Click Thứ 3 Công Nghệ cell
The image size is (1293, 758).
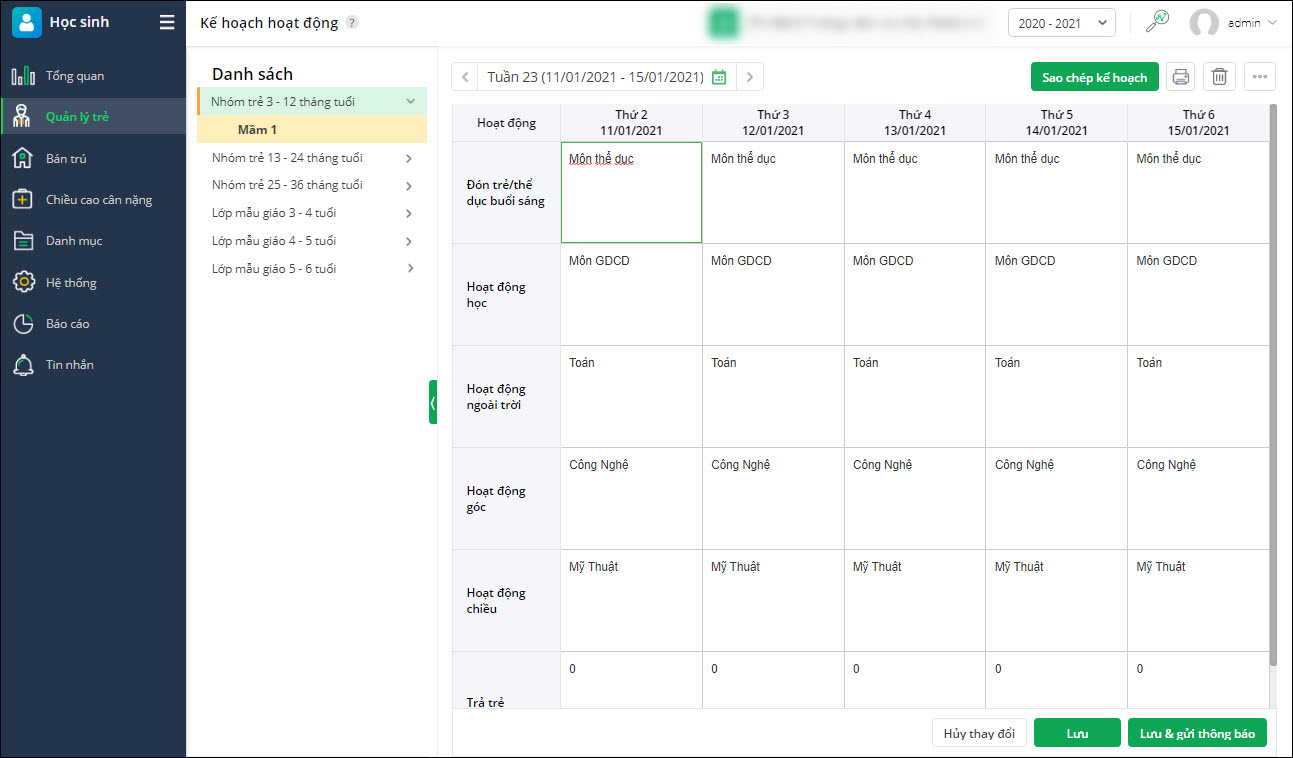(x=773, y=499)
